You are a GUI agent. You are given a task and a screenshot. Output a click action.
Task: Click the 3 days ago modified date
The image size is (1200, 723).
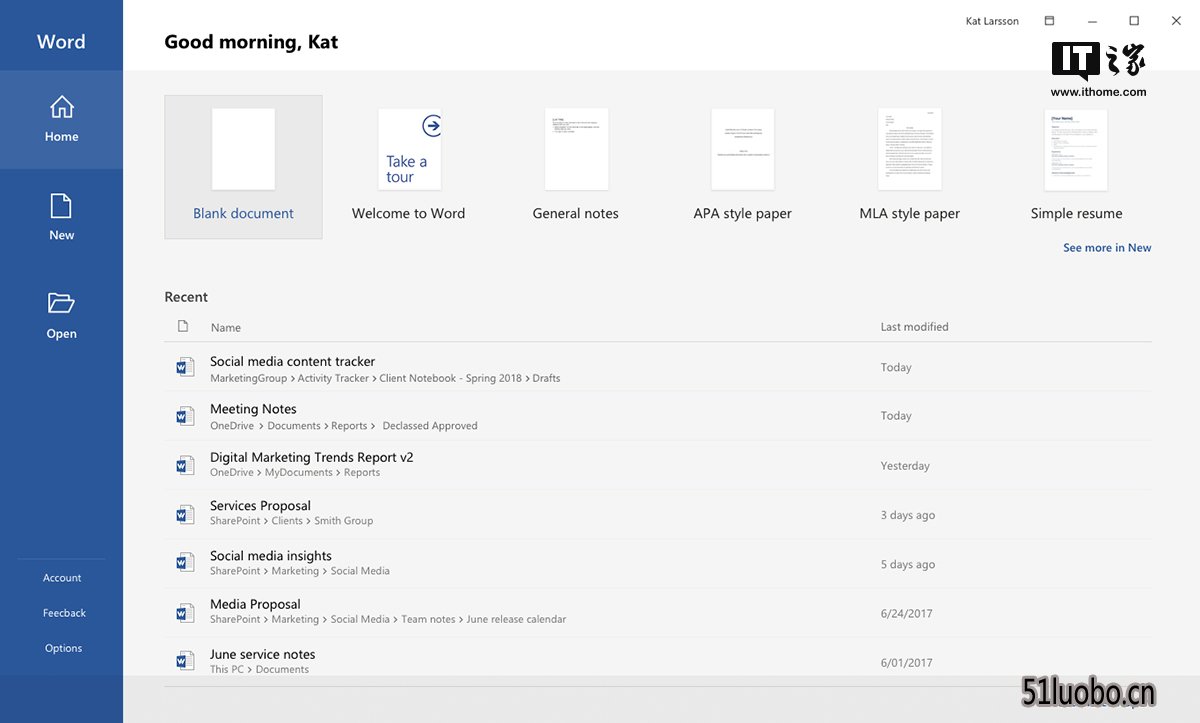point(908,516)
